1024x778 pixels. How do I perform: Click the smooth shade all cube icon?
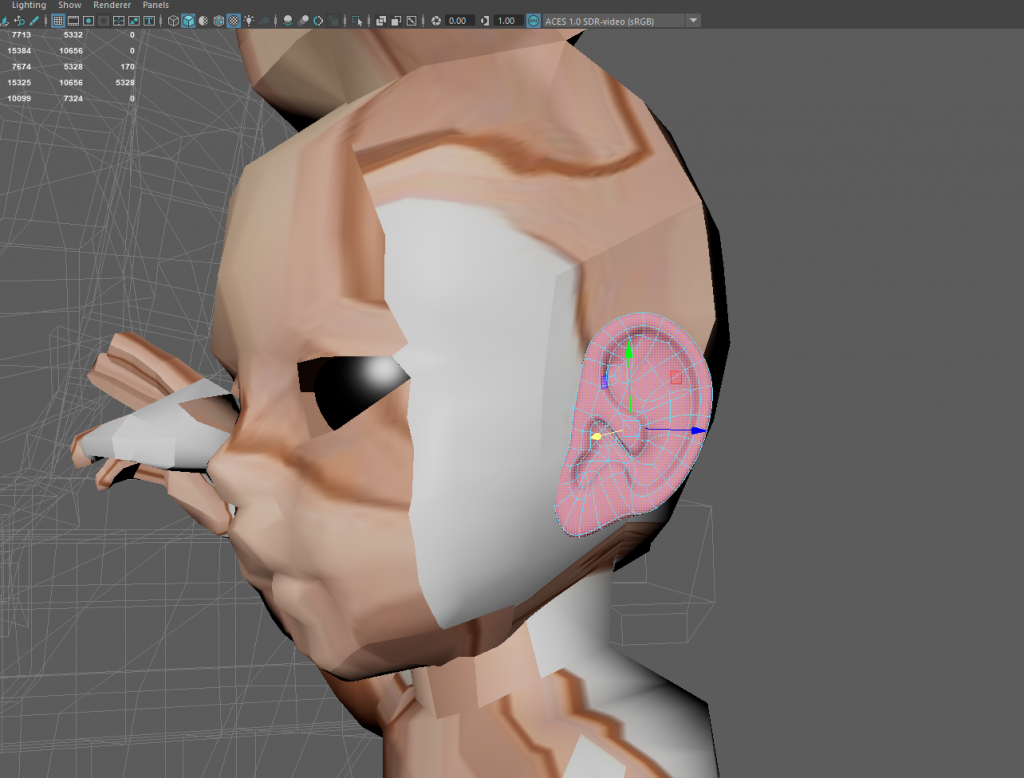coord(188,20)
